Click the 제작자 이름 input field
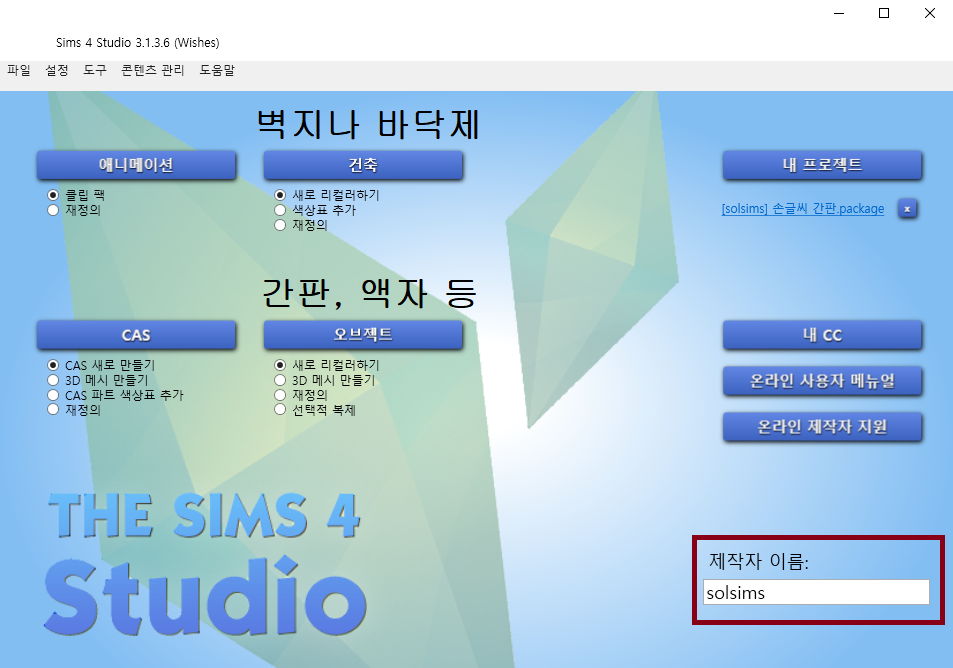This screenshot has height=668, width=953. [x=816, y=593]
